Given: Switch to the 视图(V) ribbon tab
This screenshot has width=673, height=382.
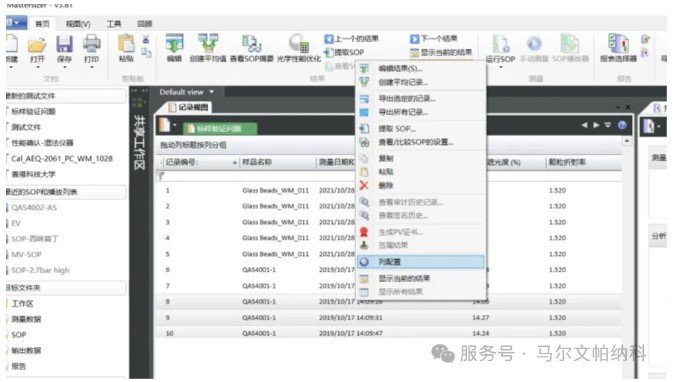Looking at the screenshot, I should 78,24.
